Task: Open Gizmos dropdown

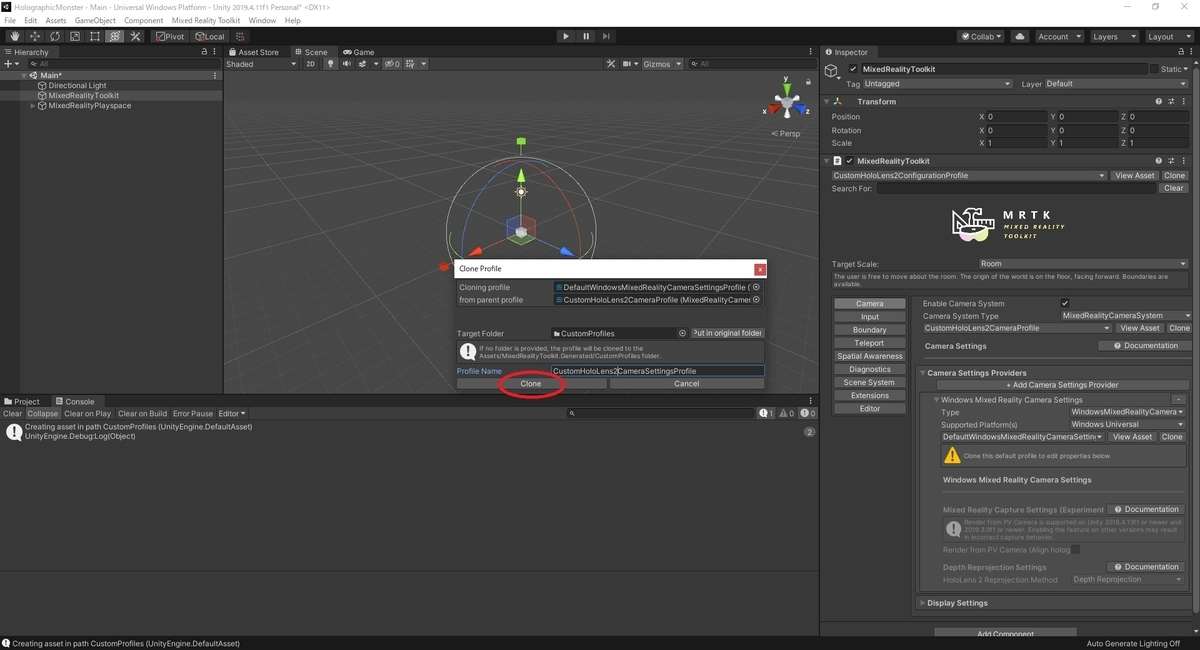Action: 660,64
